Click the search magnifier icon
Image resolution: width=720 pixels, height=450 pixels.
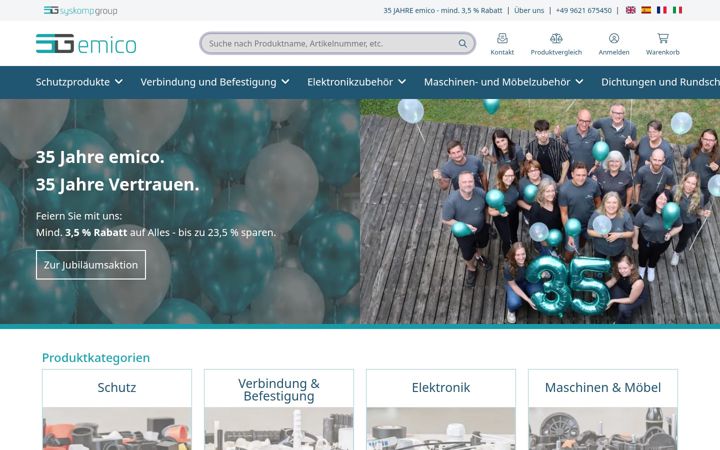click(x=462, y=44)
